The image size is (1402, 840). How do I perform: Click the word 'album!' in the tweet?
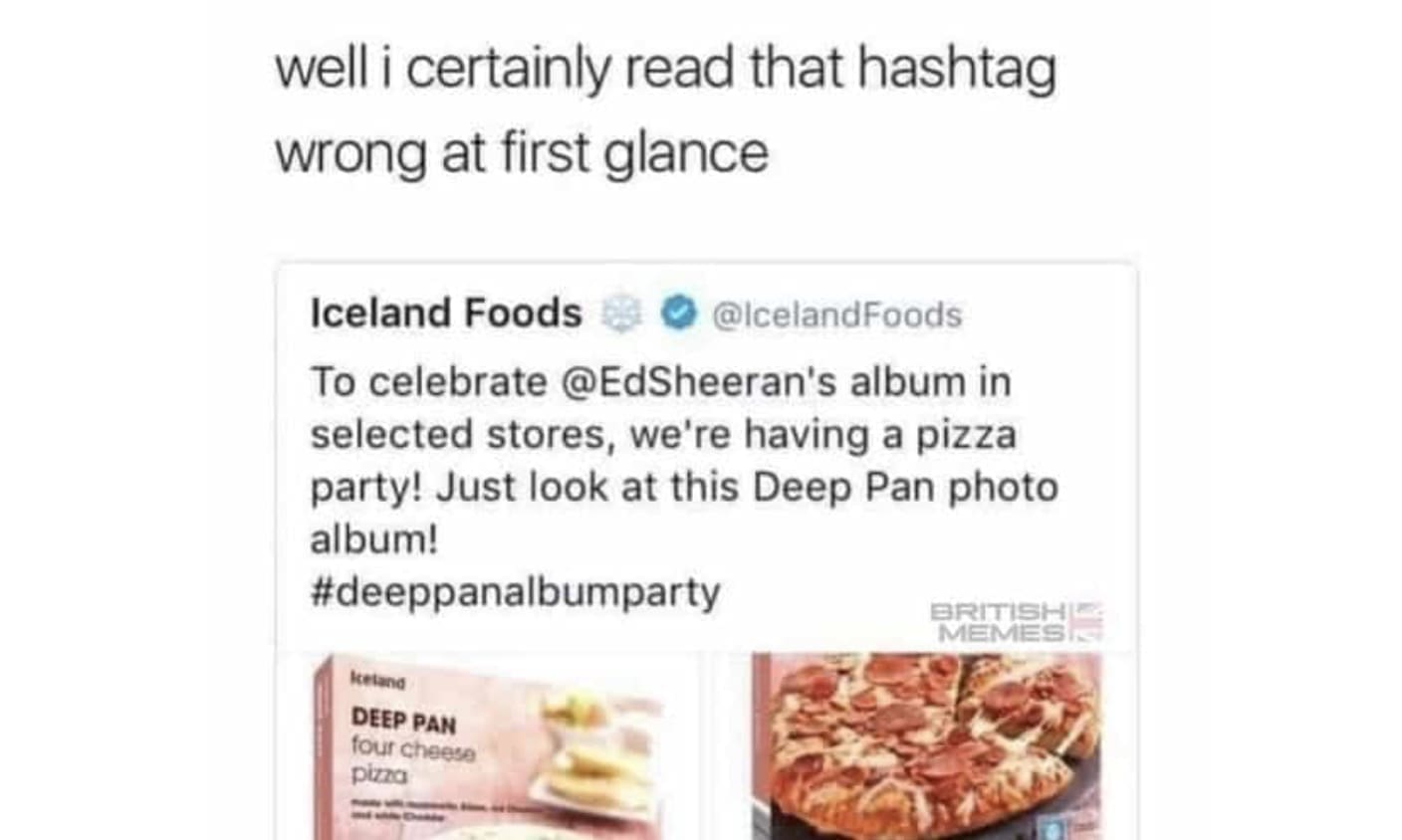pyautogui.click(x=373, y=539)
